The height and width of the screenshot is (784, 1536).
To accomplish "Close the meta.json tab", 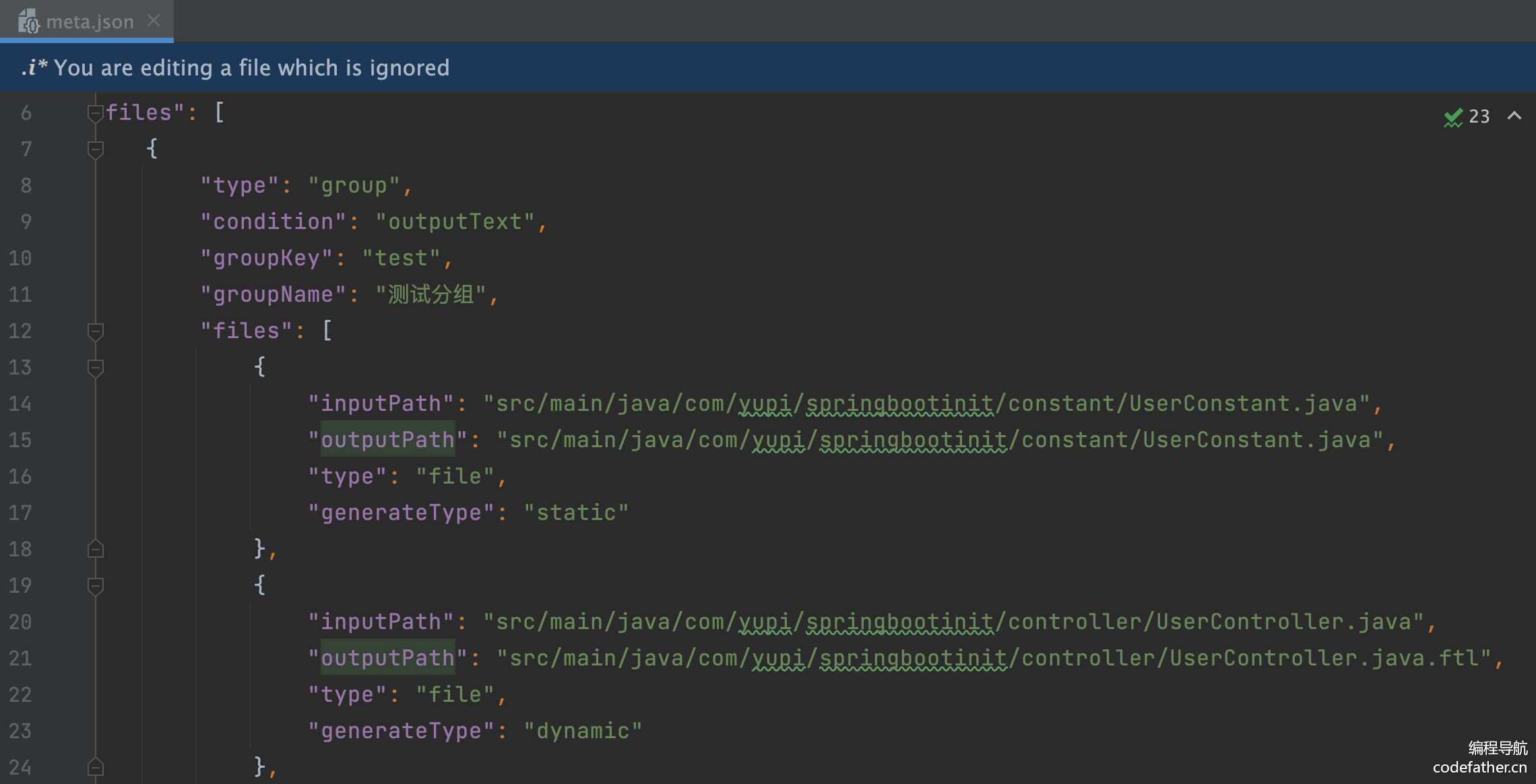I will (x=154, y=21).
